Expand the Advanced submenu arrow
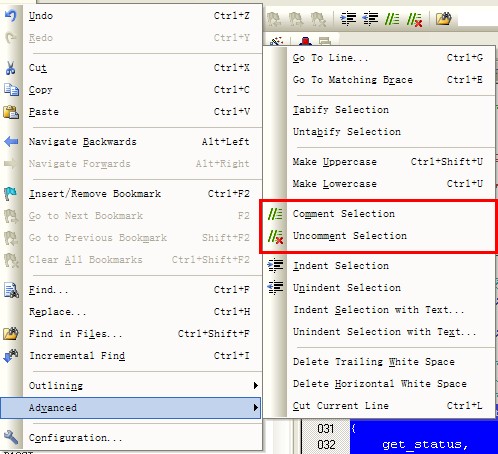Screen dimensions: 498x454 pyautogui.click(x=255, y=408)
